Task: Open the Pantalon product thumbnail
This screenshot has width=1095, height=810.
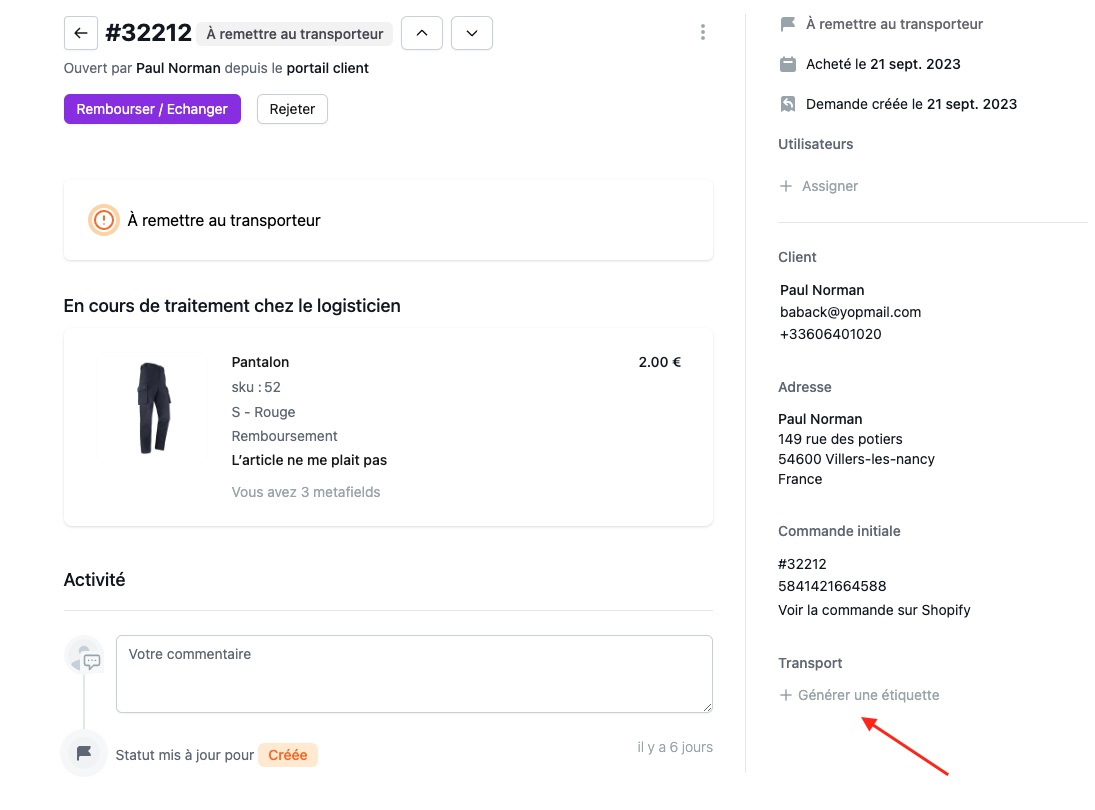Action: point(154,408)
